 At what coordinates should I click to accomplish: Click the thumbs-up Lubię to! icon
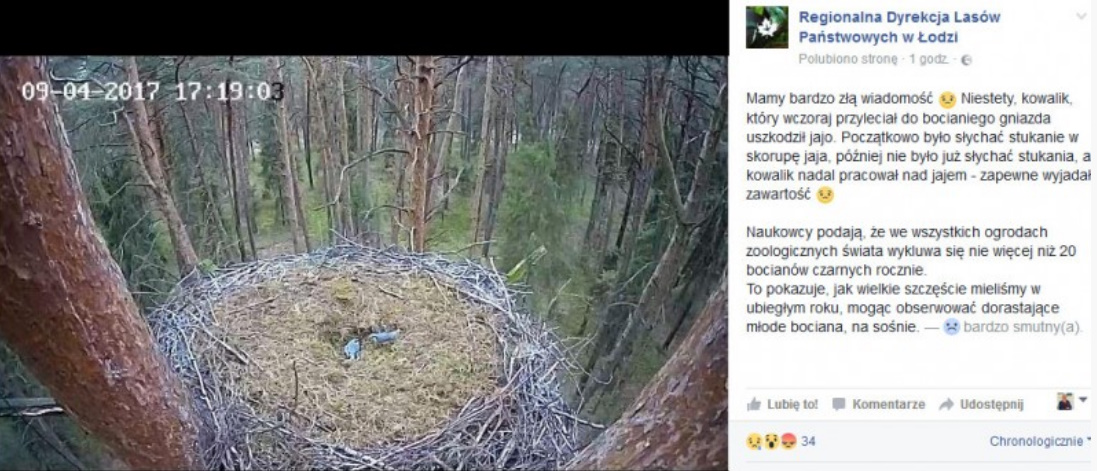[x=753, y=404]
